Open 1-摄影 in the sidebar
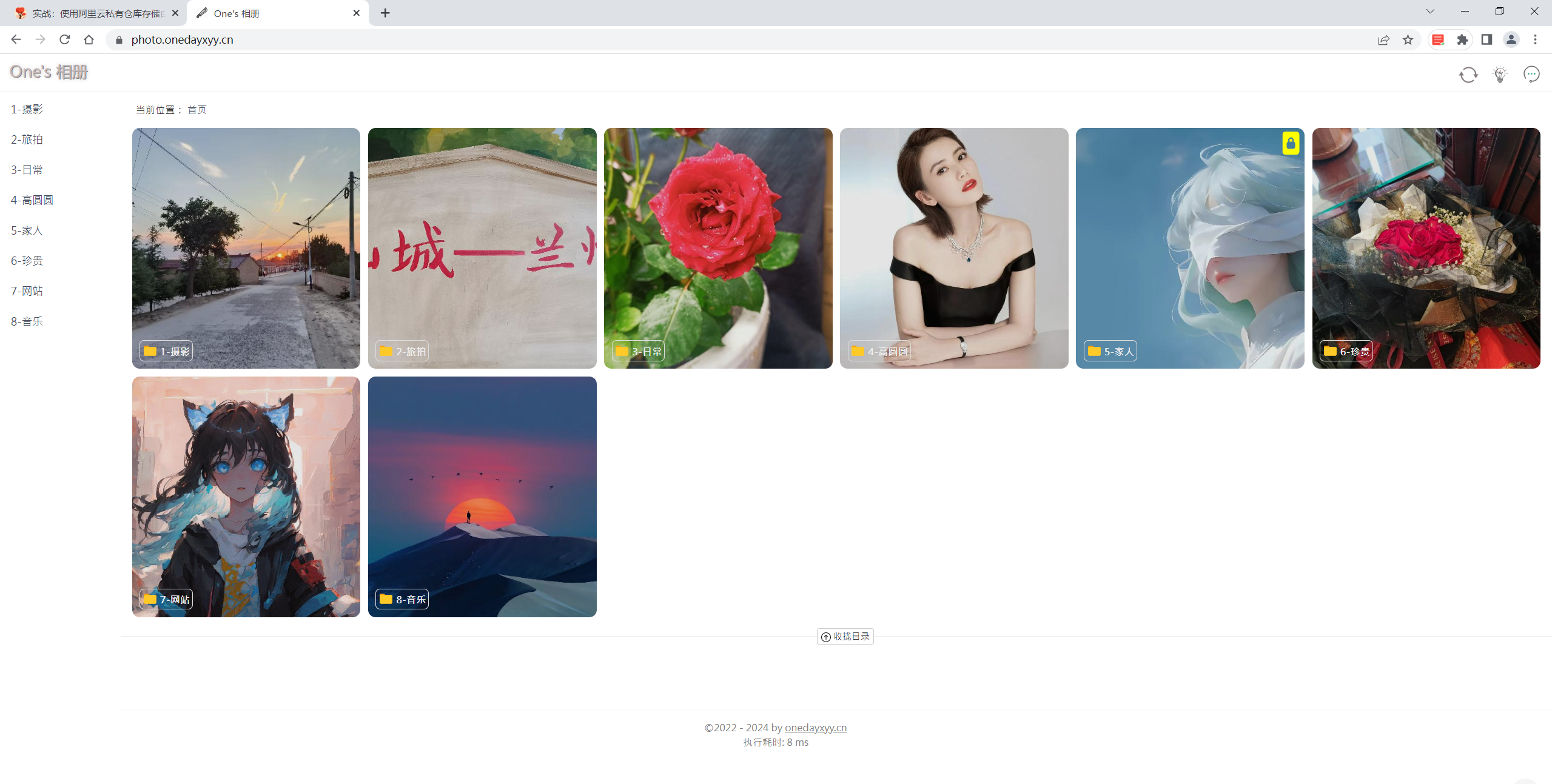 [27, 109]
